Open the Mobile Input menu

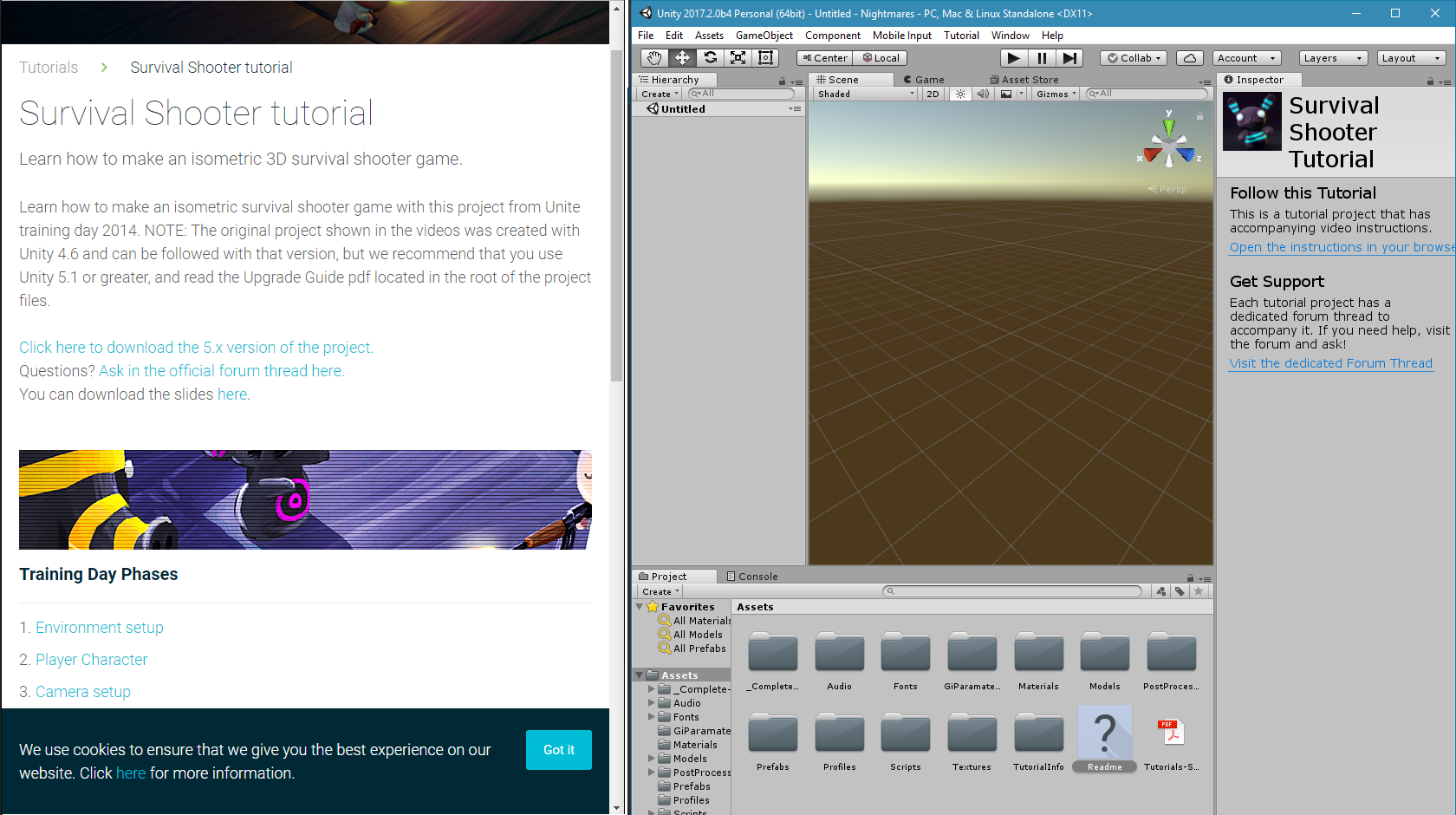[901, 36]
